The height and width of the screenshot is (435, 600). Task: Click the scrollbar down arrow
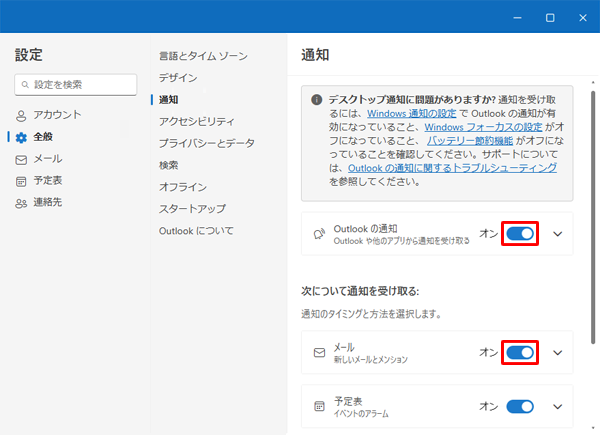[x=593, y=428]
